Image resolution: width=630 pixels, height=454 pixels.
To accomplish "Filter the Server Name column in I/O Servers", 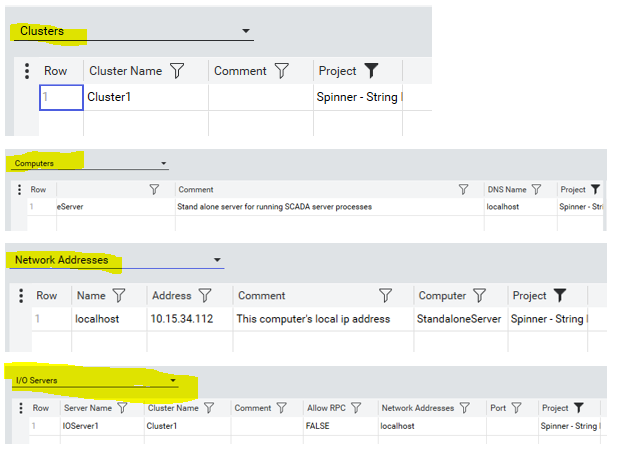I will (x=122, y=408).
